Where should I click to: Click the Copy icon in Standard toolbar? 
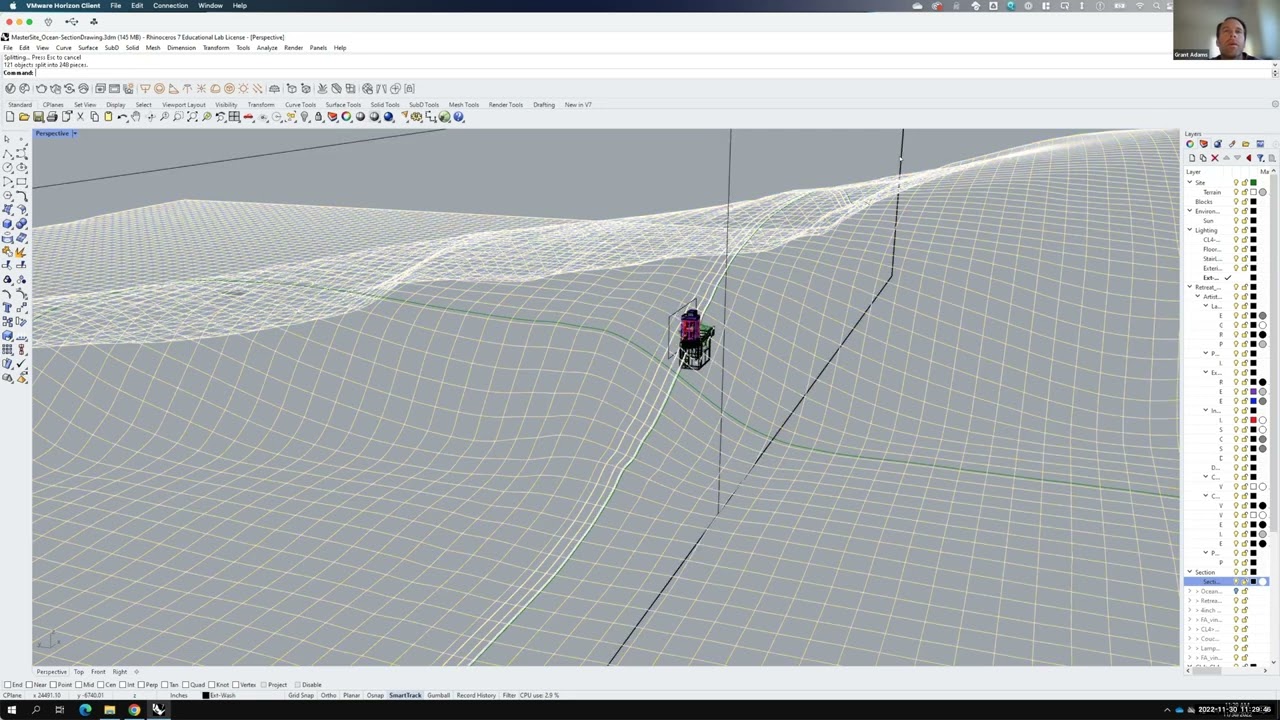(x=94, y=117)
